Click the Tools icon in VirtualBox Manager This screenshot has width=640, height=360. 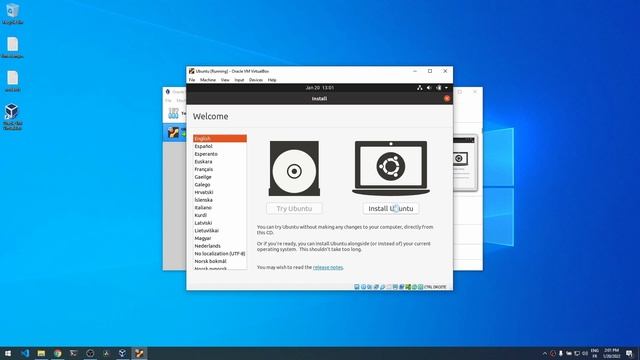pyautogui.click(x=173, y=113)
